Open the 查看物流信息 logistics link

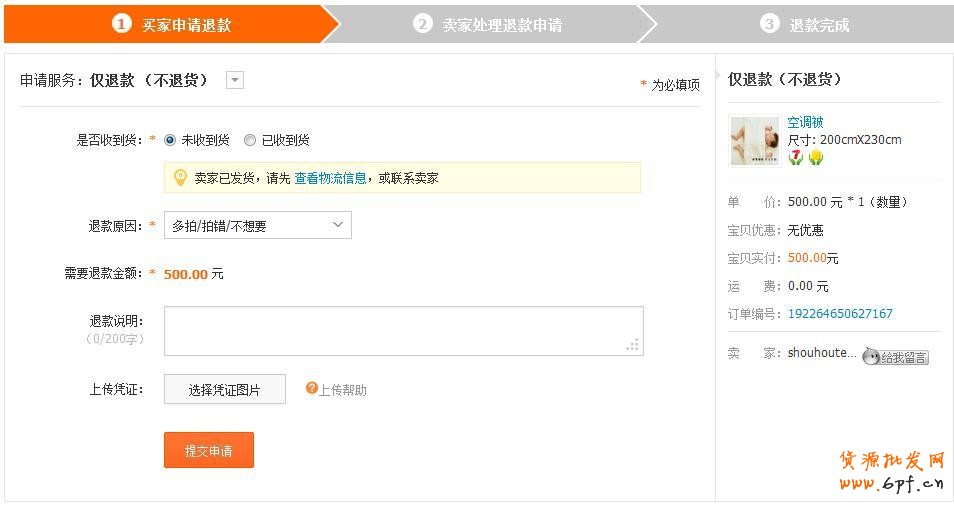pos(330,178)
